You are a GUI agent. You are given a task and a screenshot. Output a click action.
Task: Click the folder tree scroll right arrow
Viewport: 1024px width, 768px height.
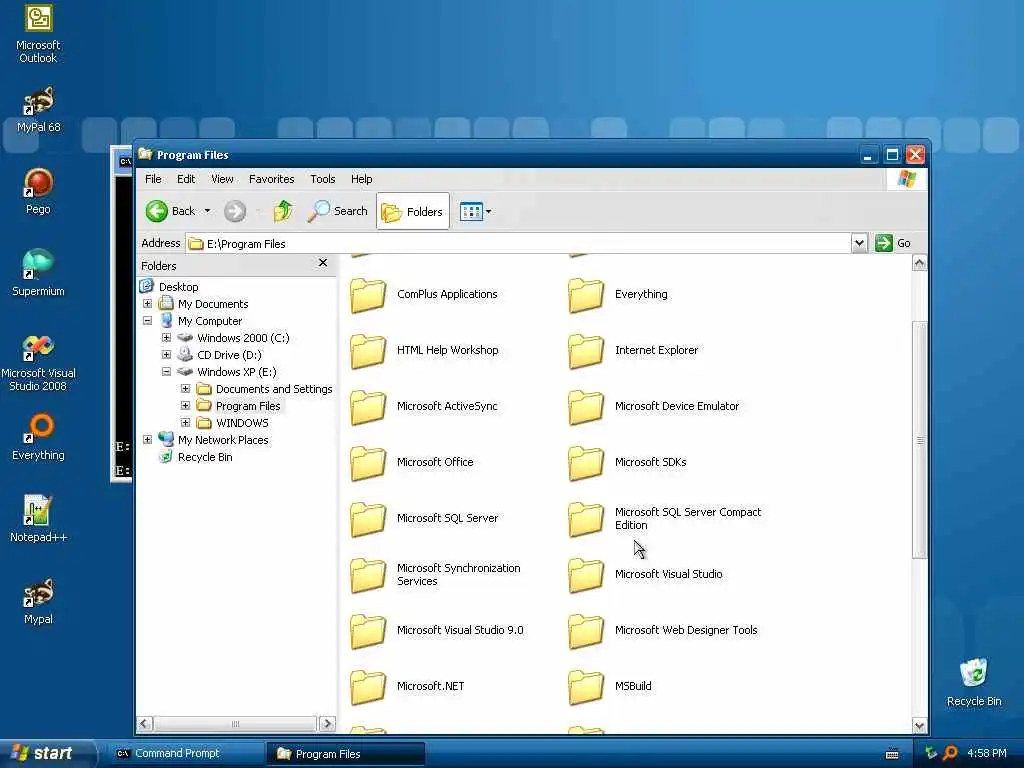[327, 724]
